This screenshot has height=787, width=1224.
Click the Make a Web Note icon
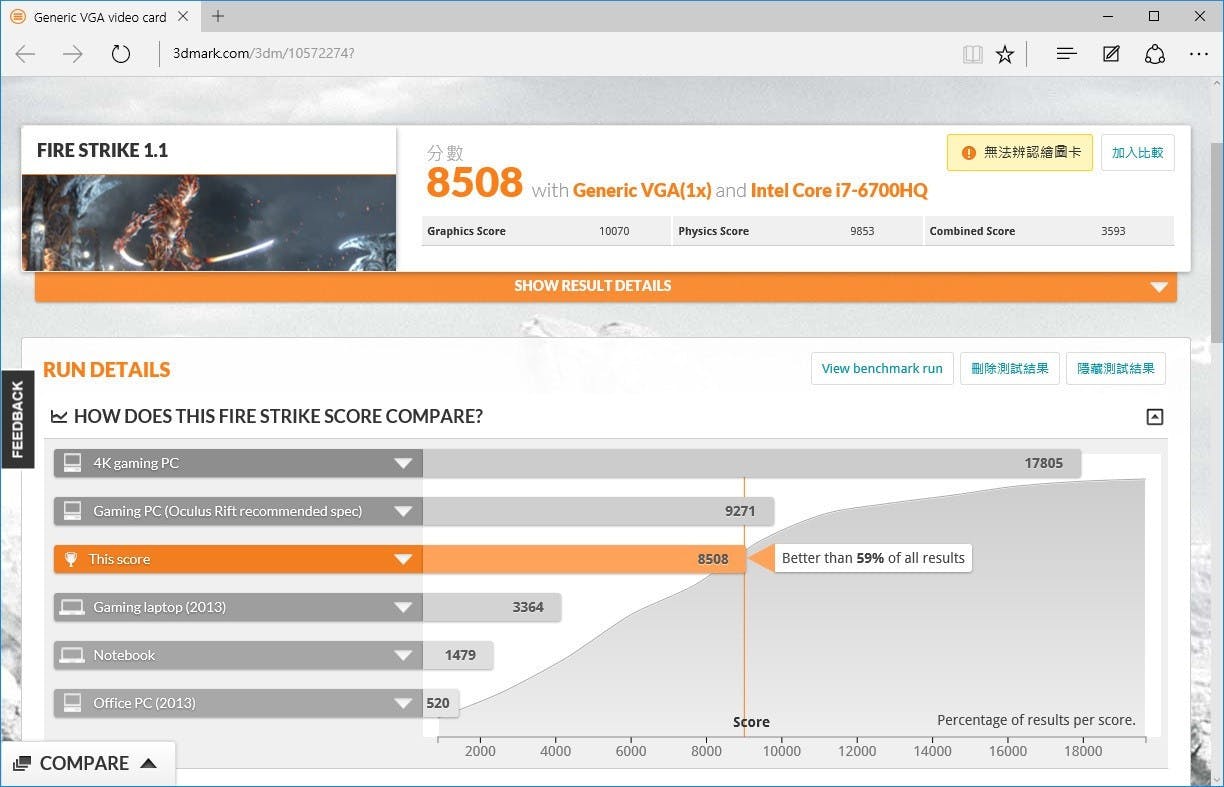[x=1110, y=54]
